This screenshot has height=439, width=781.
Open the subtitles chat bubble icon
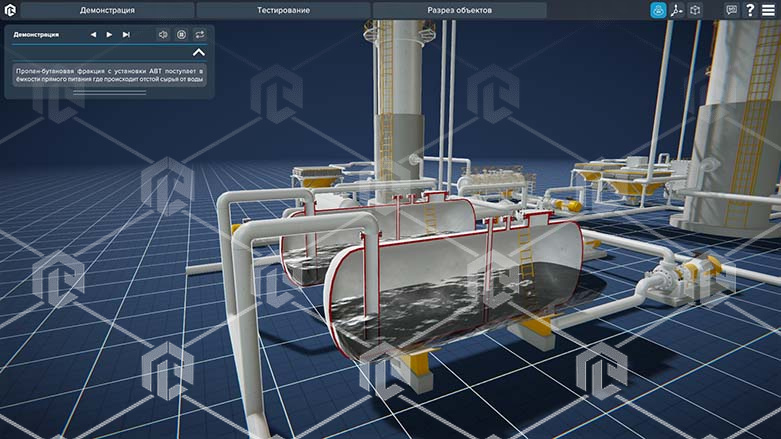pos(731,10)
